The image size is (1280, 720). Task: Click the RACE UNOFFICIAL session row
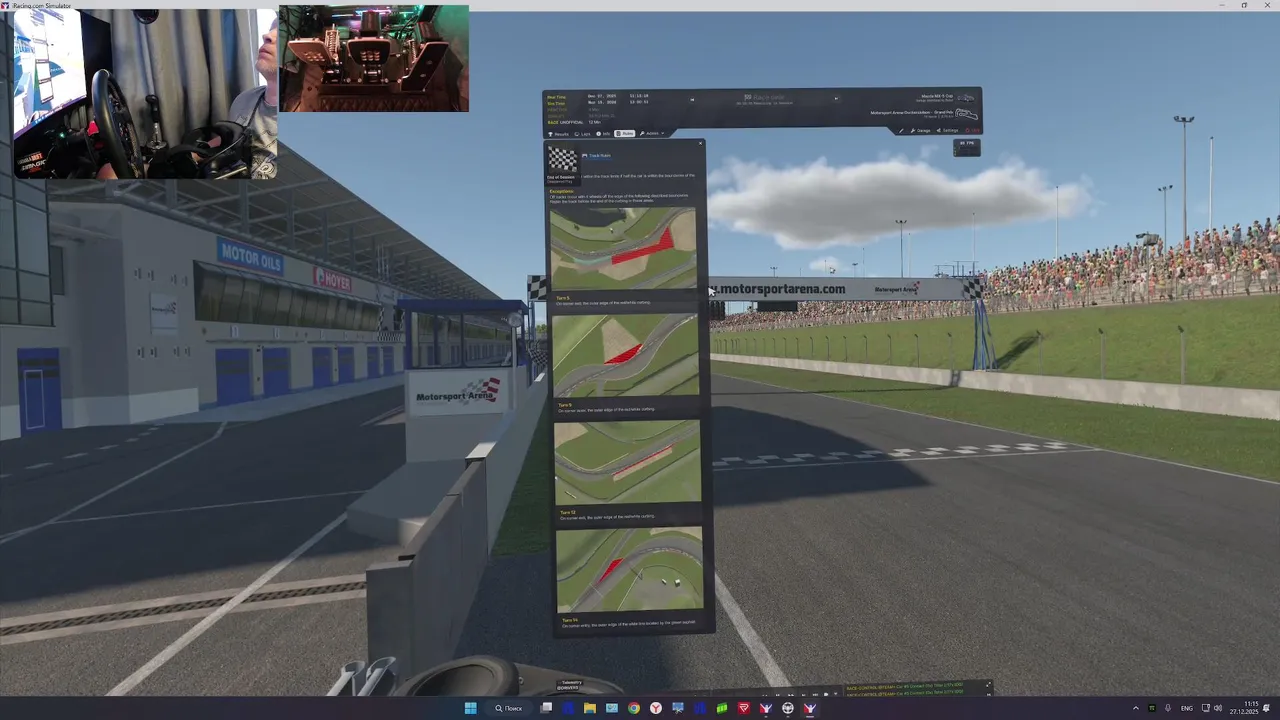pyautogui.click(x=572, y=122)
